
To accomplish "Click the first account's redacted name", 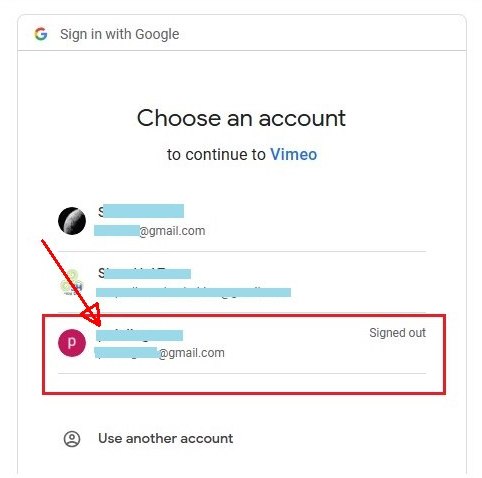I will 141,211.
